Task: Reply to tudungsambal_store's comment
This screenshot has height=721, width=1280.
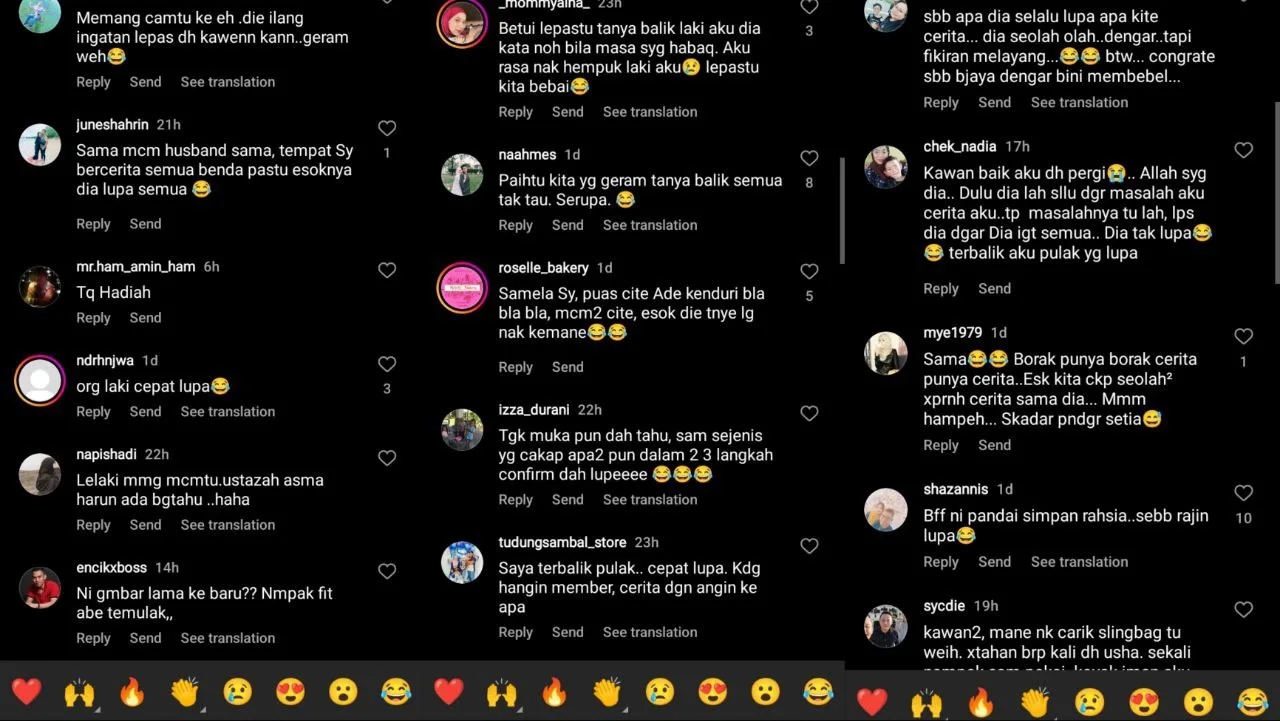Action: (515, 632)
